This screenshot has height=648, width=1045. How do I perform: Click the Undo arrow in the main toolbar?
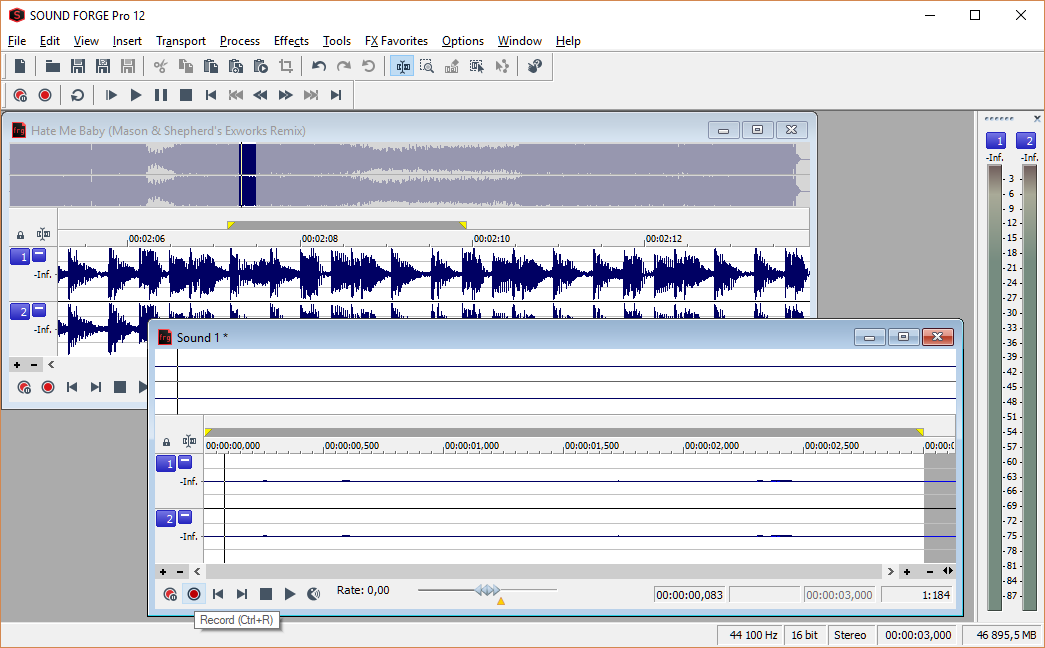click(x=319, y=66)
